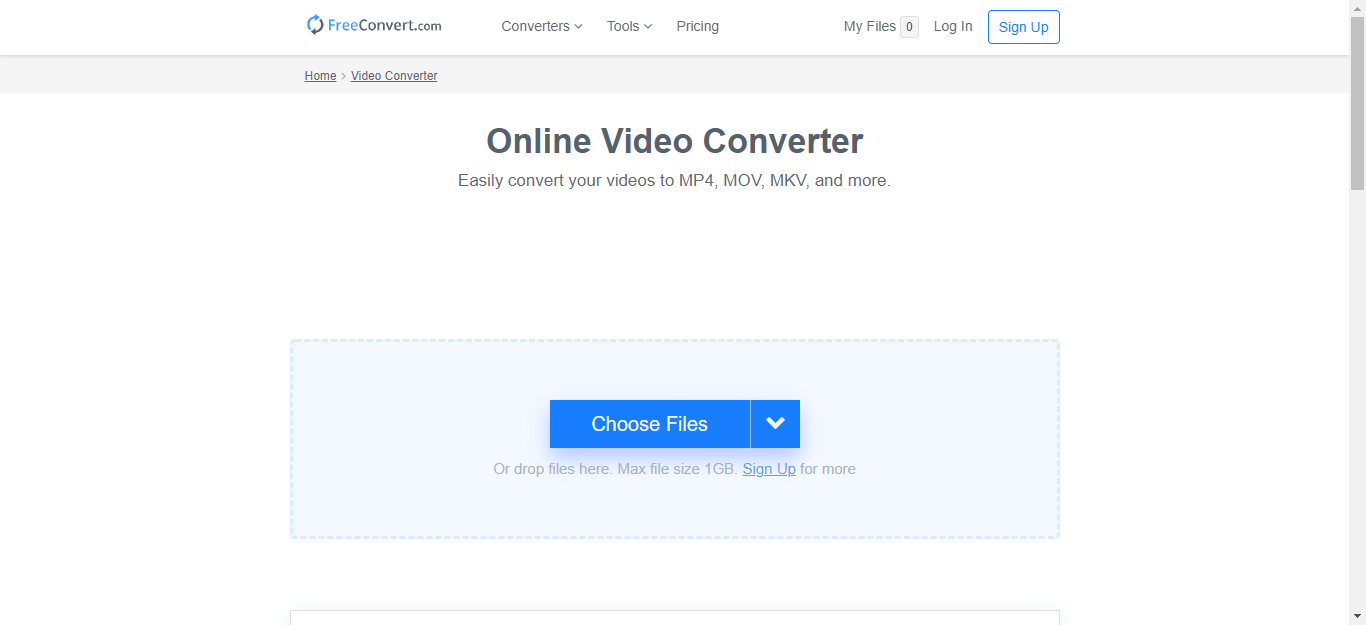Expand the chevron beside Converters
This screenshot has width=1366, height=625.
click(578, 27)
